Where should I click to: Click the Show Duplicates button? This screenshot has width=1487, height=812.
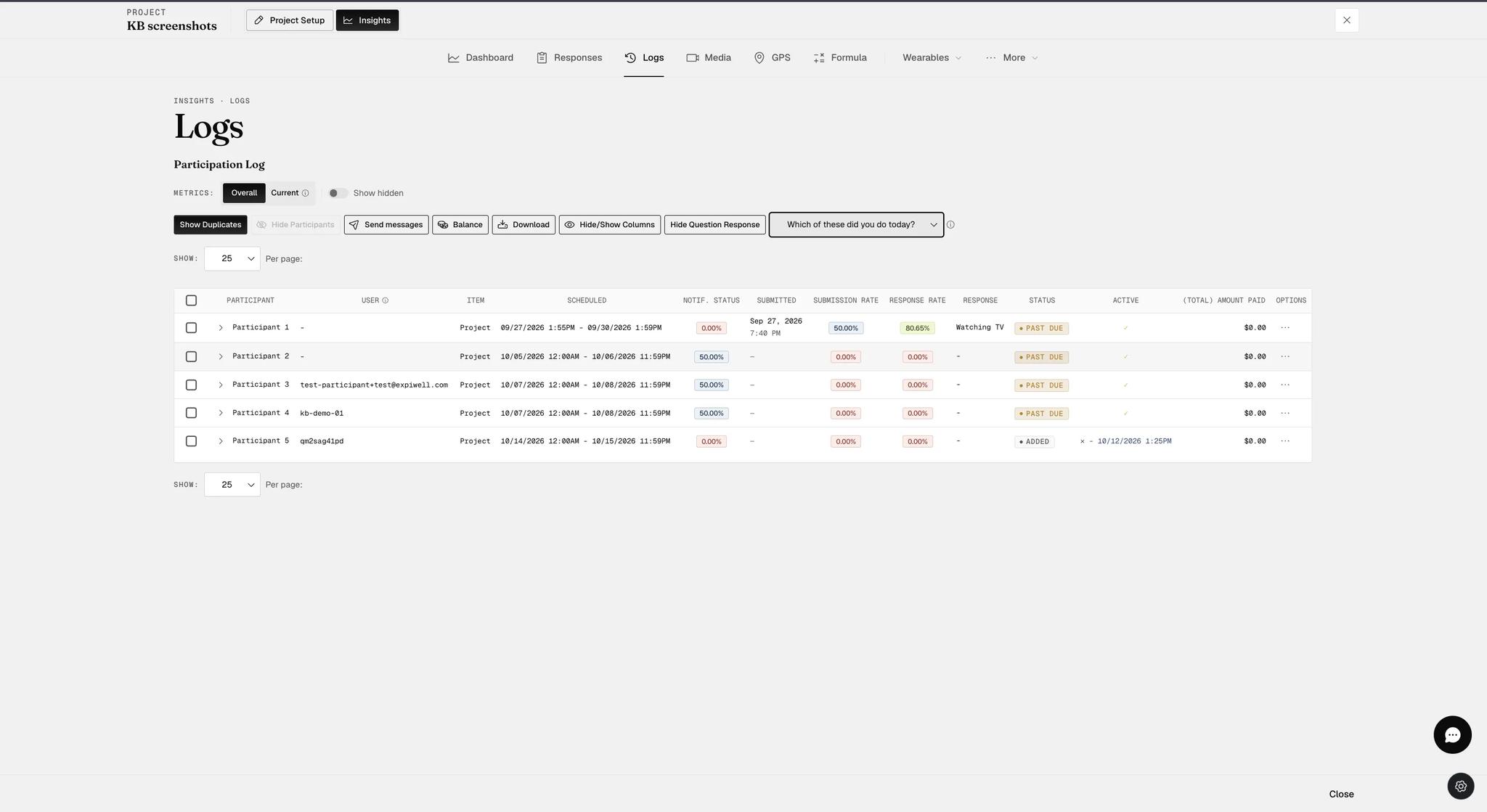click(x=211, y=225)
